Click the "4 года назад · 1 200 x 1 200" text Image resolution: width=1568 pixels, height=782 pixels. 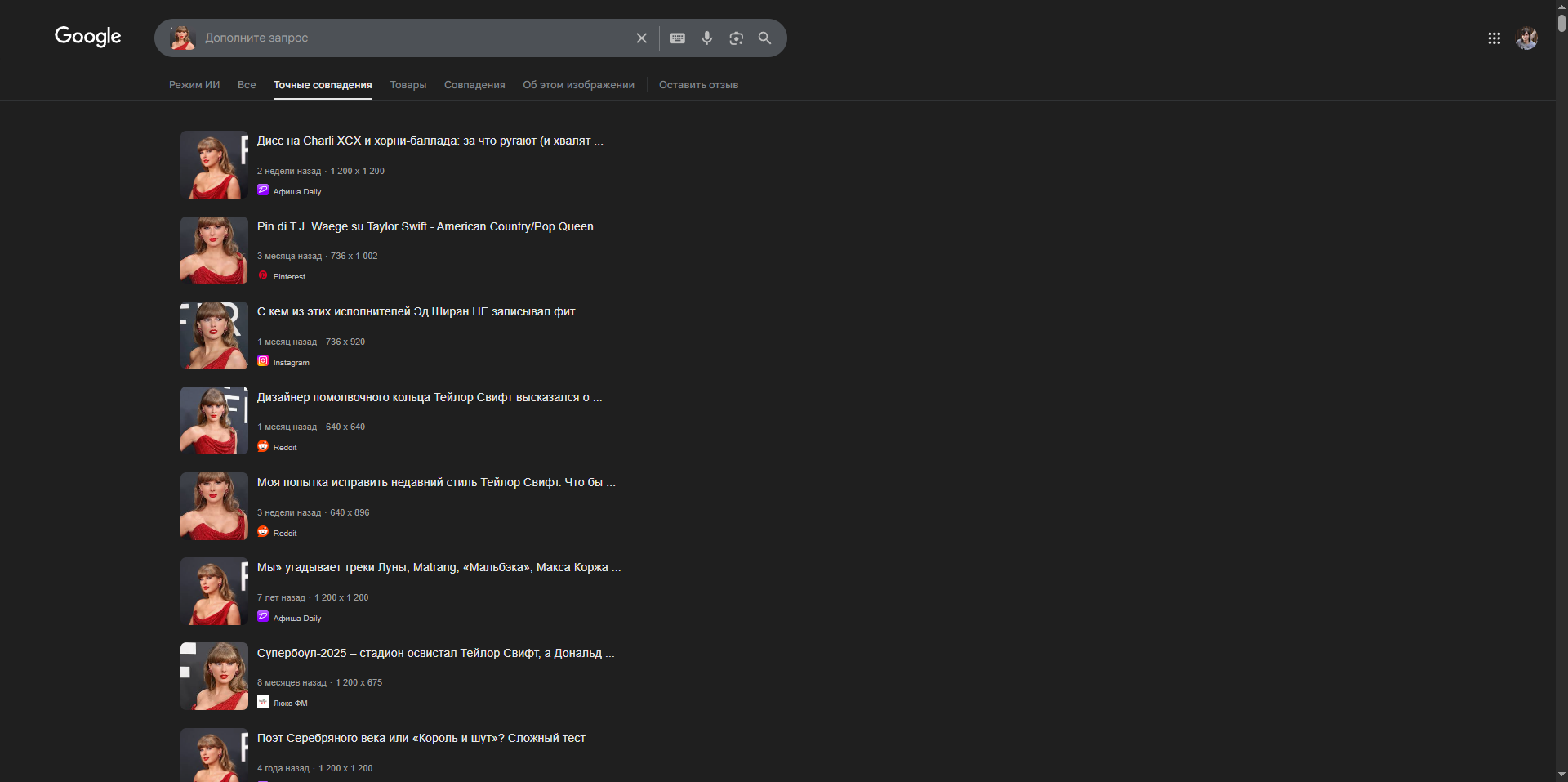[x=315, y=768]
